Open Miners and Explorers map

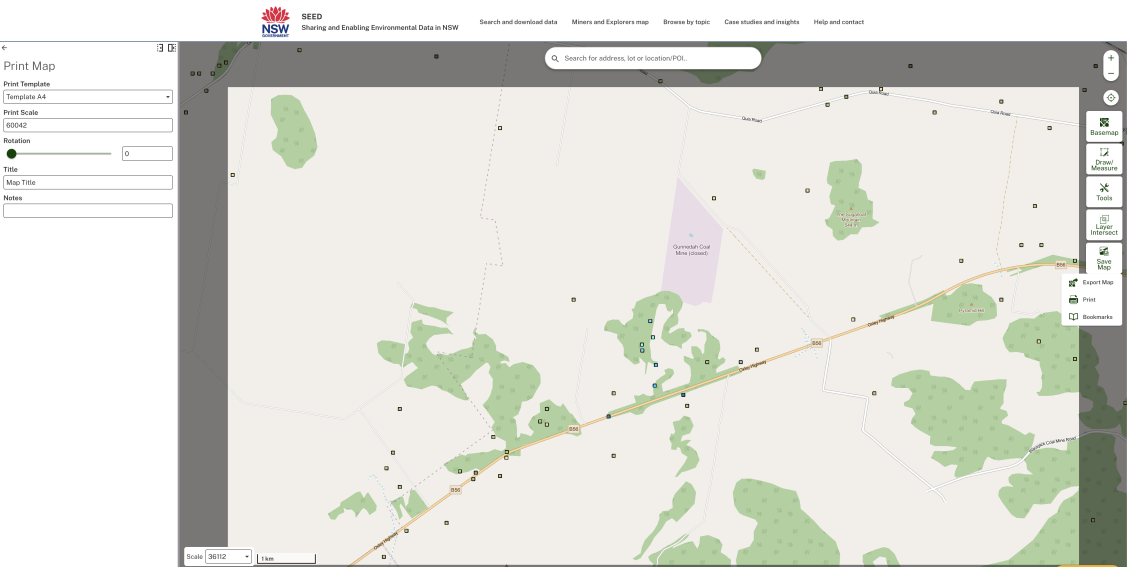point(610,22)
